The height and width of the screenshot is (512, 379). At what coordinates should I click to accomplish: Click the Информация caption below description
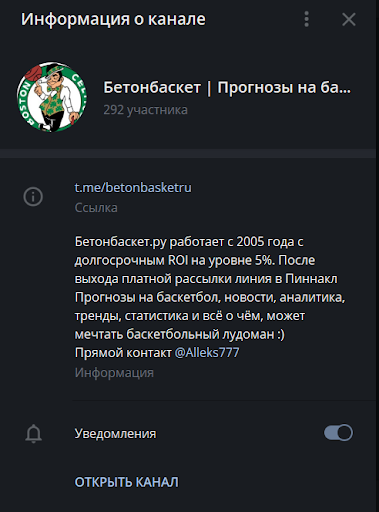[114, 373]
